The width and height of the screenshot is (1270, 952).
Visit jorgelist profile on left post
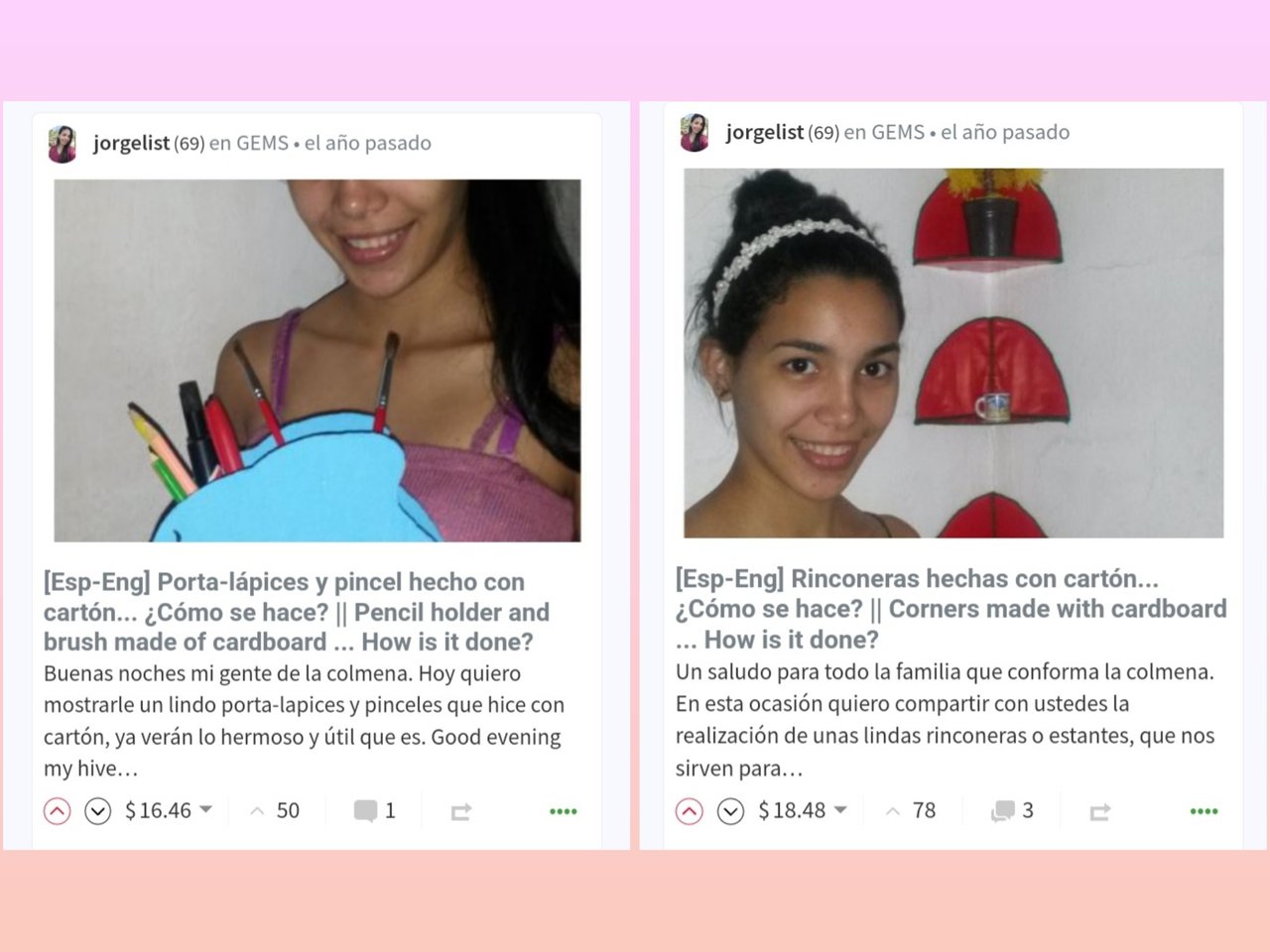132,143
